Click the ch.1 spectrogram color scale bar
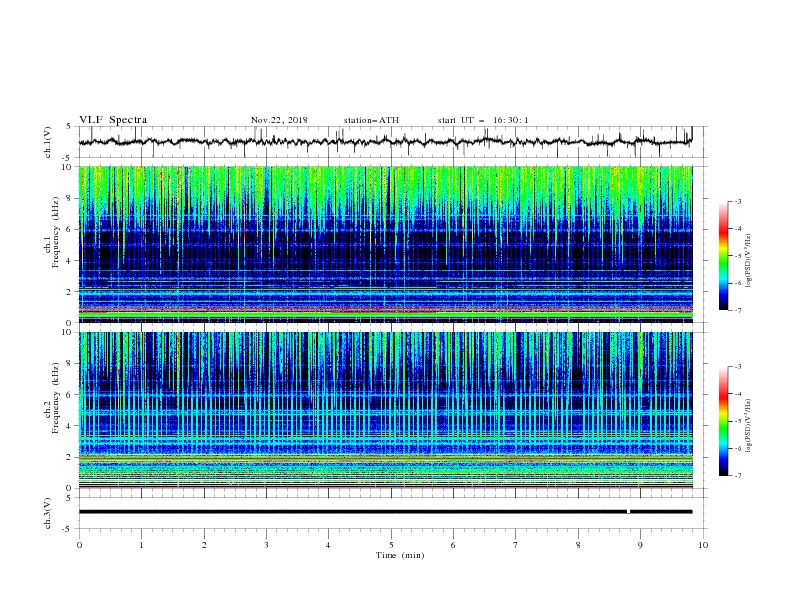Screen dimensions: 792x612 (723, 256)
